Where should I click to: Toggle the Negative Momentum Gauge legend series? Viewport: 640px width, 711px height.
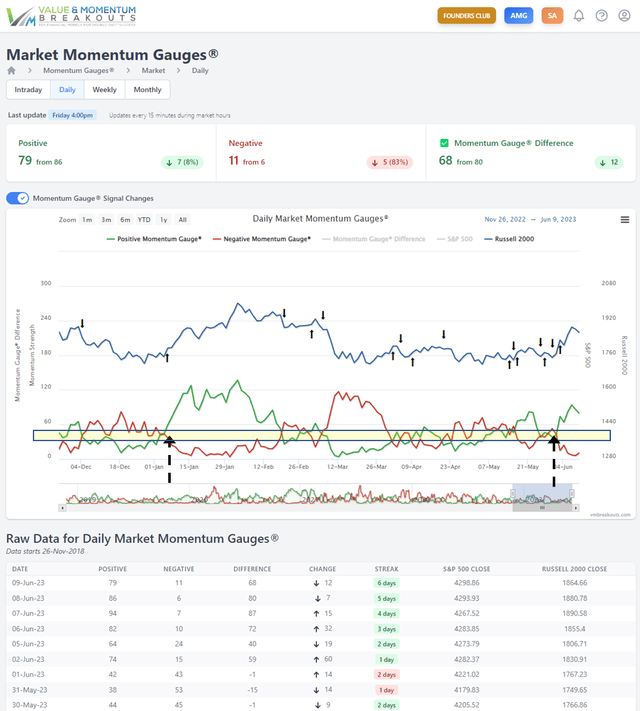pyautogui.click(x=262, y=239)
